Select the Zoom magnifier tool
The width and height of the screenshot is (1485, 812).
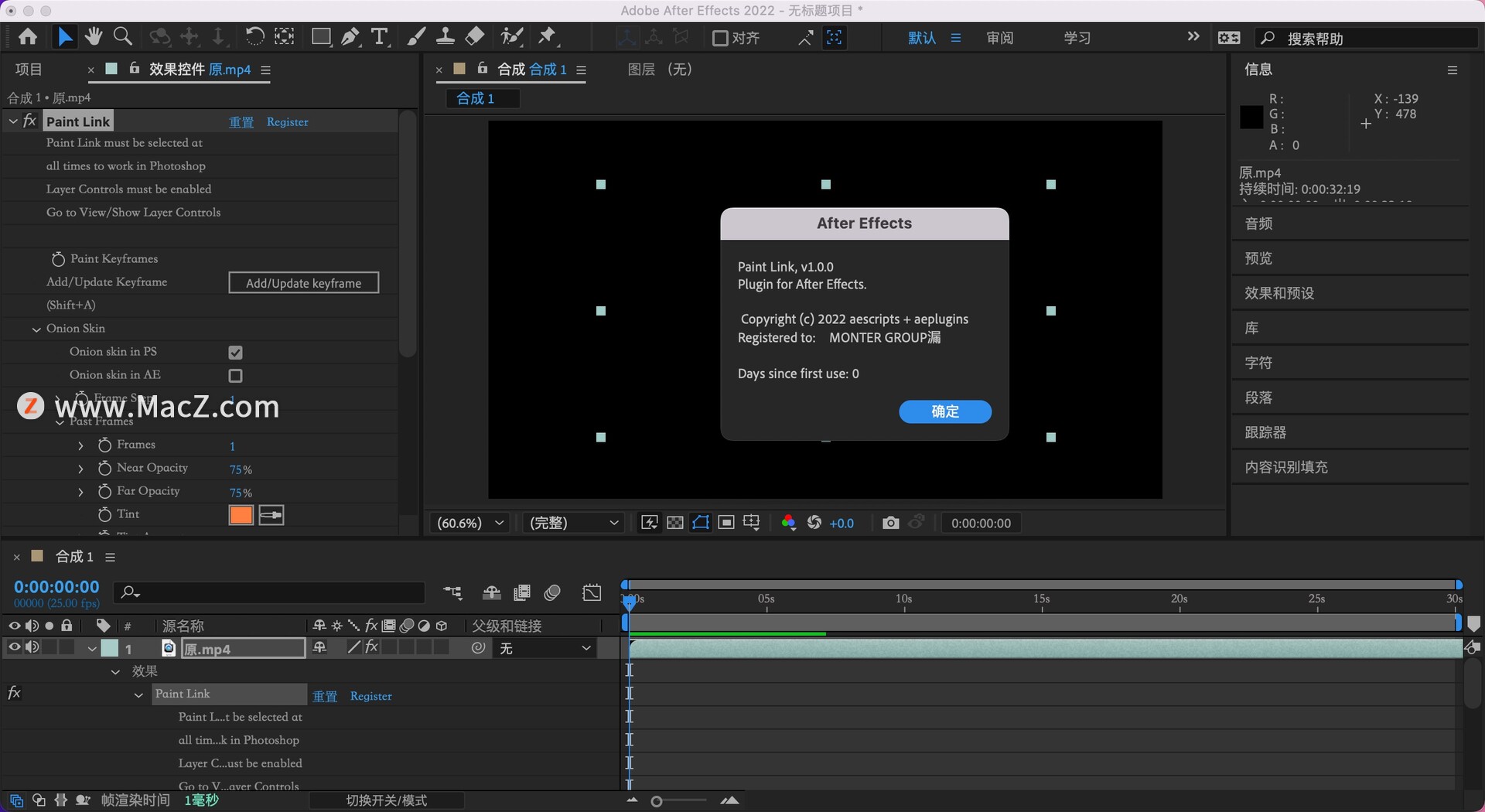pos(122,36)
